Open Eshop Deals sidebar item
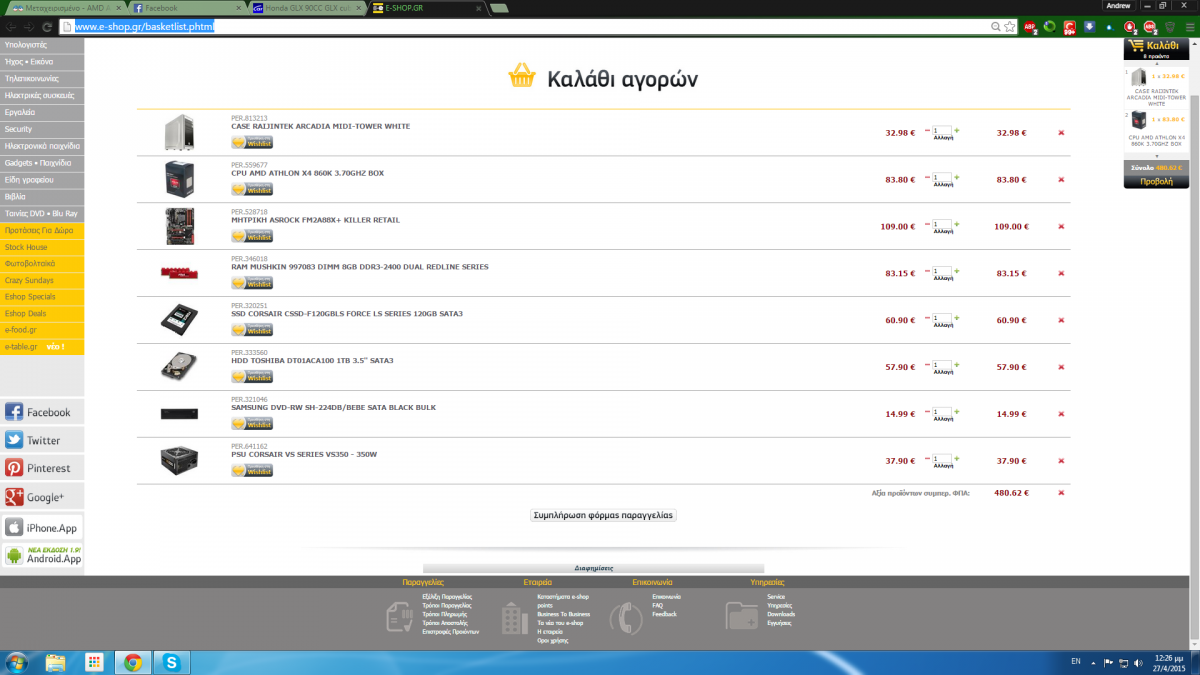The height and width of the screenshot is (675, 1200). pyautogui.click(x=42, y=313)
